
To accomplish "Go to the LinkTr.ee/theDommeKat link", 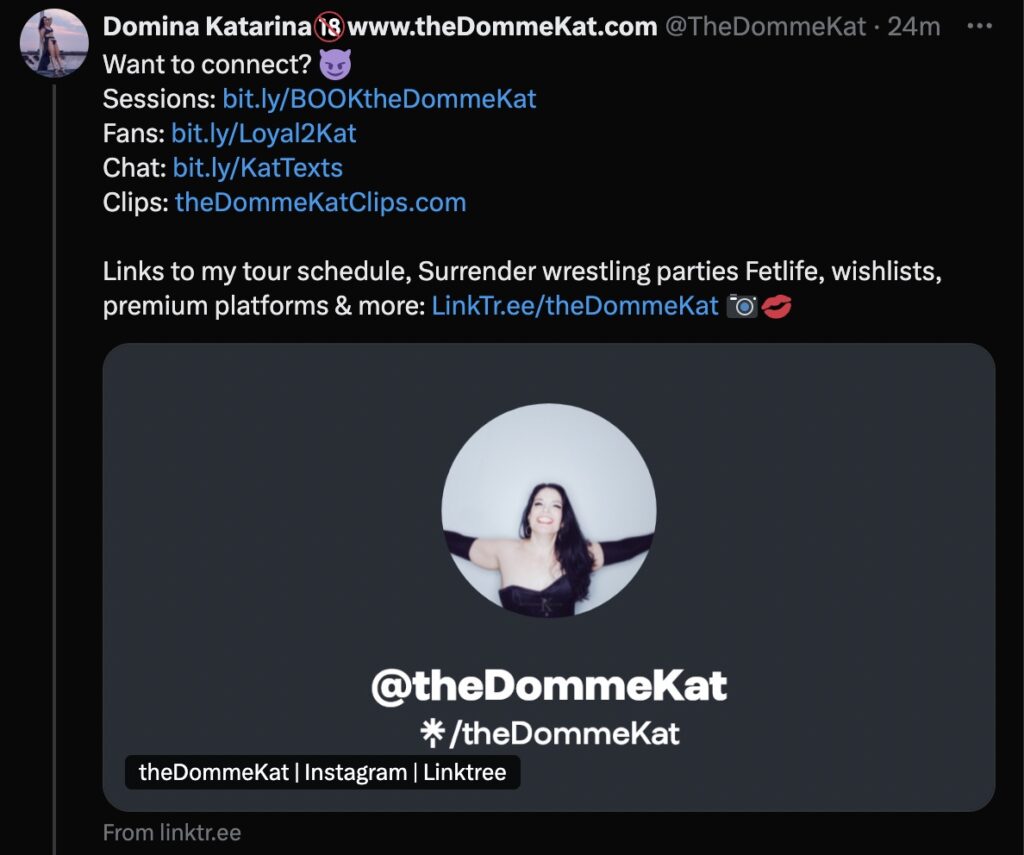I will coord(575,306).
